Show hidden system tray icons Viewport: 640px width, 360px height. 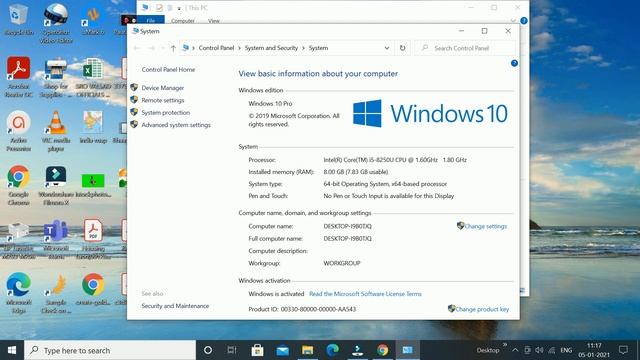515,350
